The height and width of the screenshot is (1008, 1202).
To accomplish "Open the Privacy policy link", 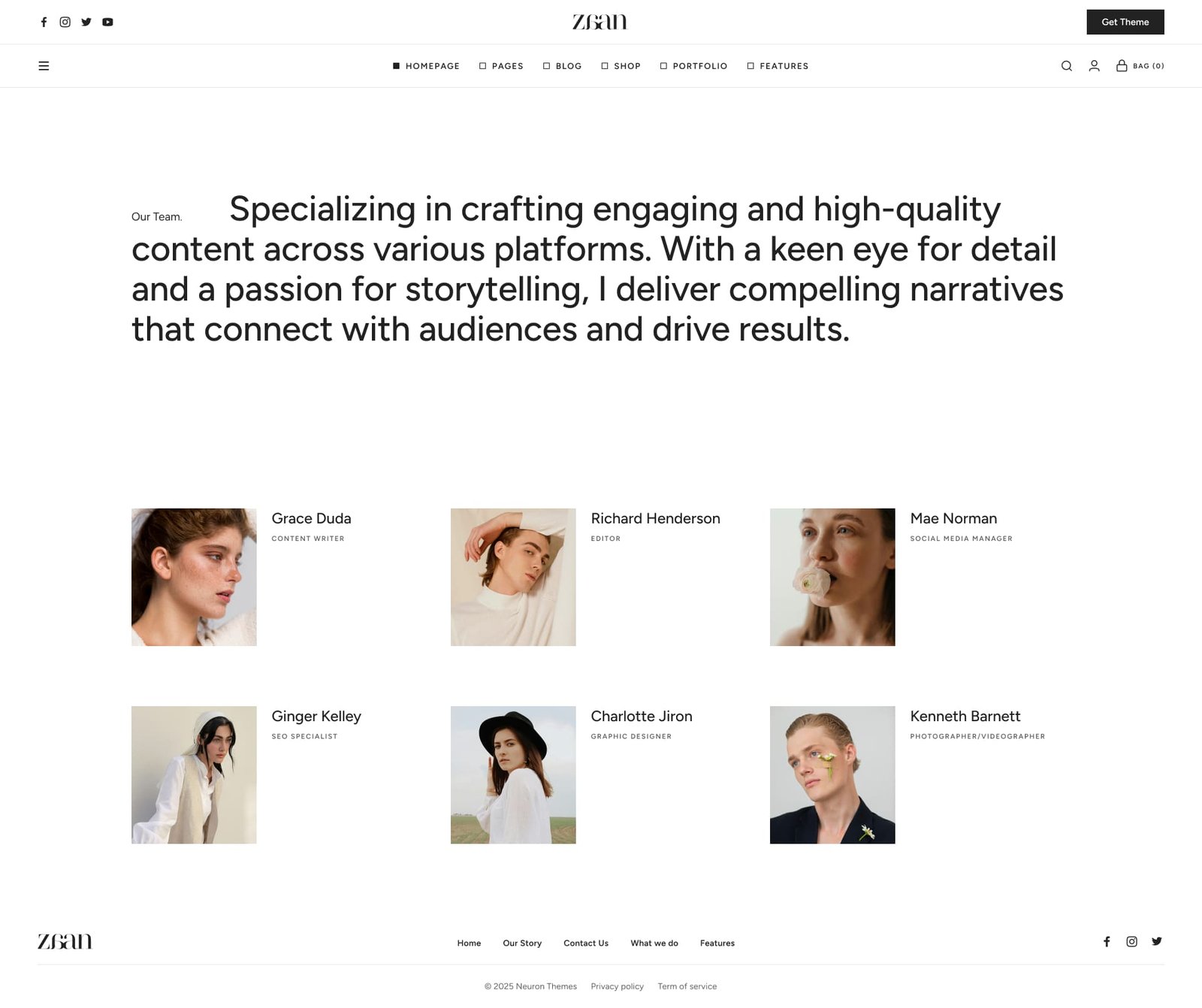I will tap(617, 986).
